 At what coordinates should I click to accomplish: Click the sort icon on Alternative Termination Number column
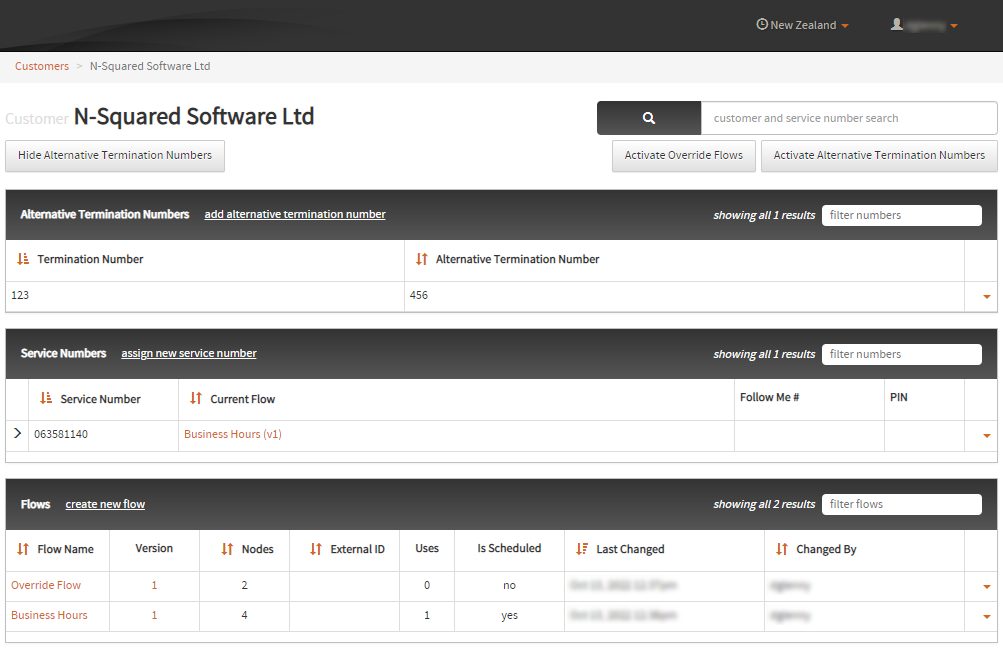(x=423, y=258)
